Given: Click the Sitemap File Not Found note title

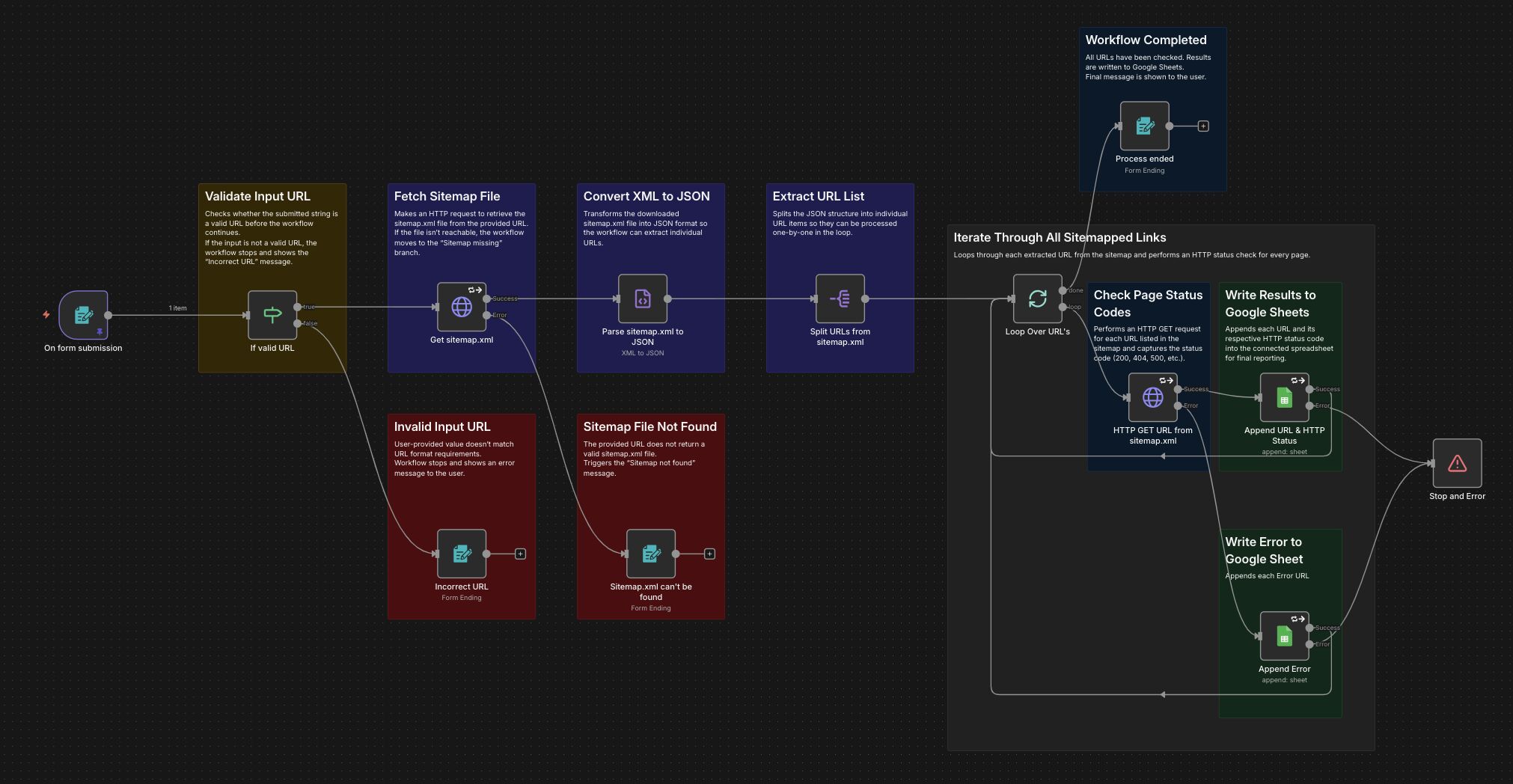Looking at the screenshot, I should pos(649,427).
